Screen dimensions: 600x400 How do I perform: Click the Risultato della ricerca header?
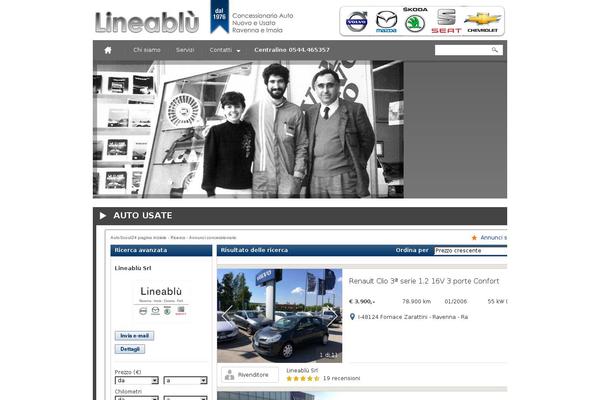254,250
